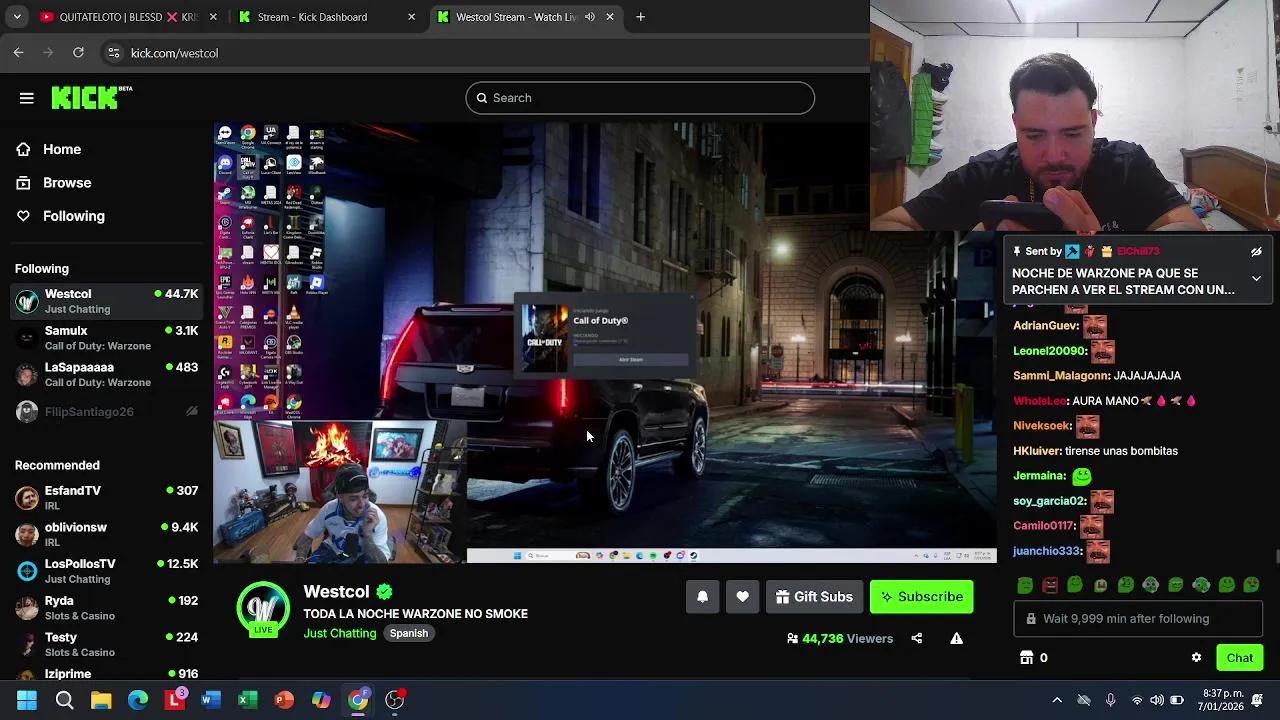Go to Home in the sidebar
Screen dimensions: 1280x720
(x=62, y=149)
